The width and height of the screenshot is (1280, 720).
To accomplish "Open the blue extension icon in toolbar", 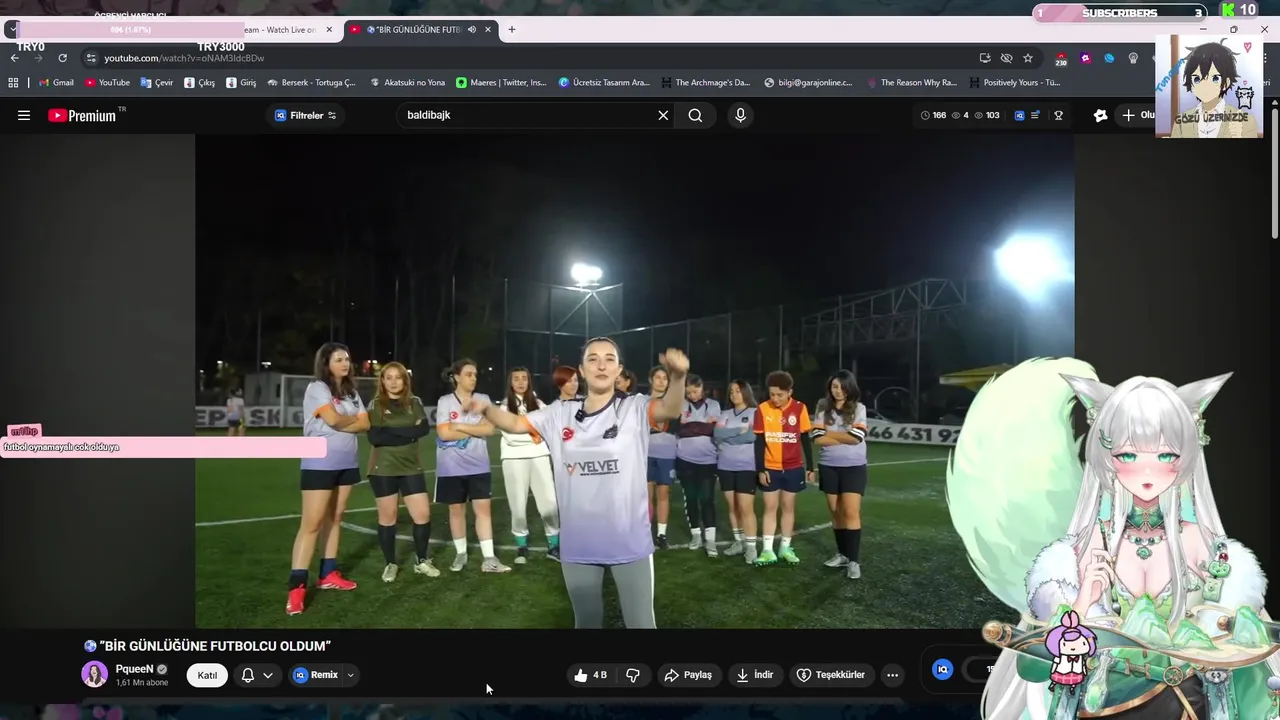I will [1109, 58].
